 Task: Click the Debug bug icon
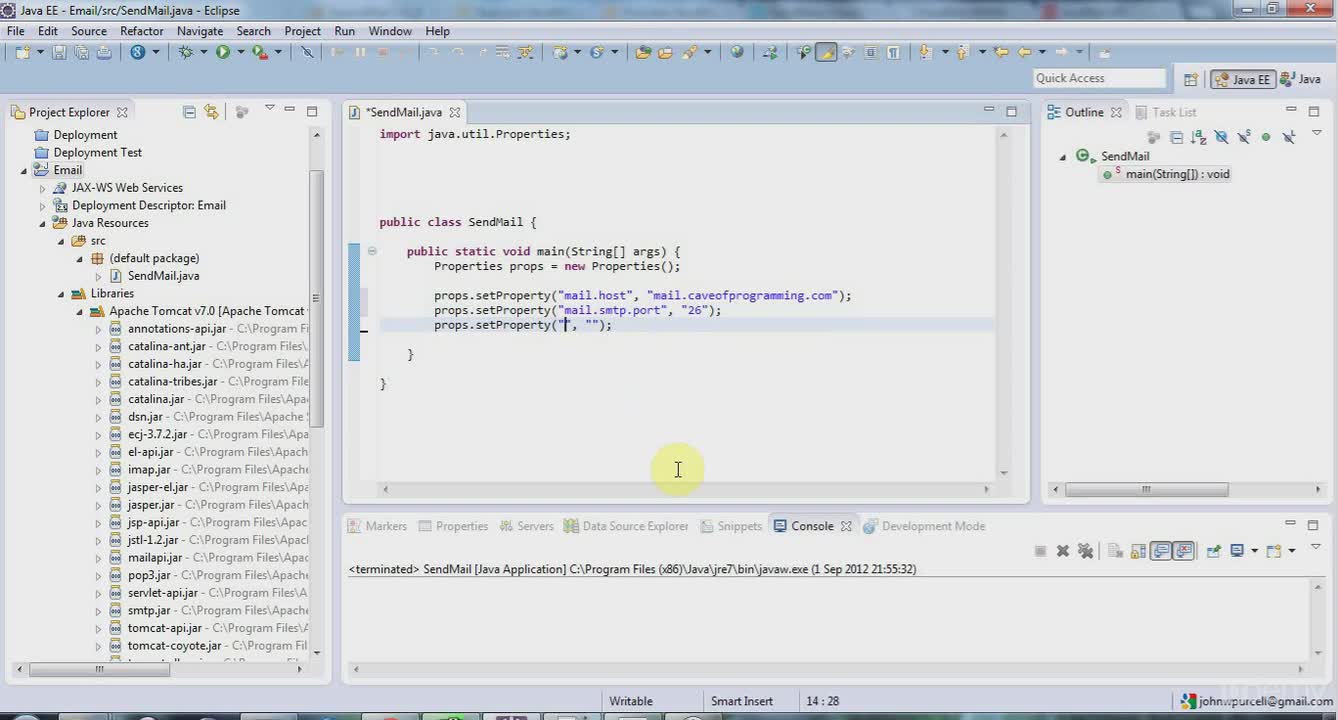coord(186,52)
